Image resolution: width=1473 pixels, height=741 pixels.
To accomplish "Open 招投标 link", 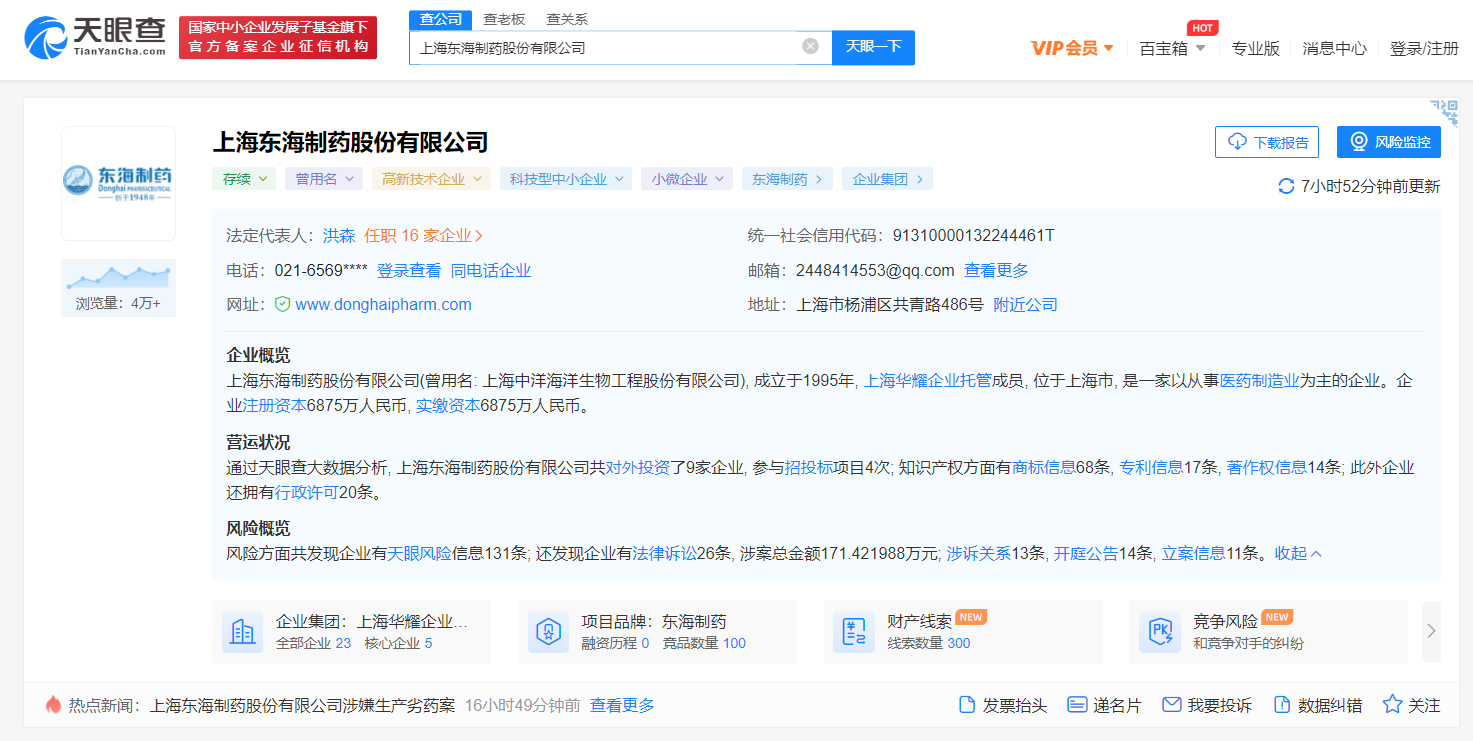I will tap(809, 467).
